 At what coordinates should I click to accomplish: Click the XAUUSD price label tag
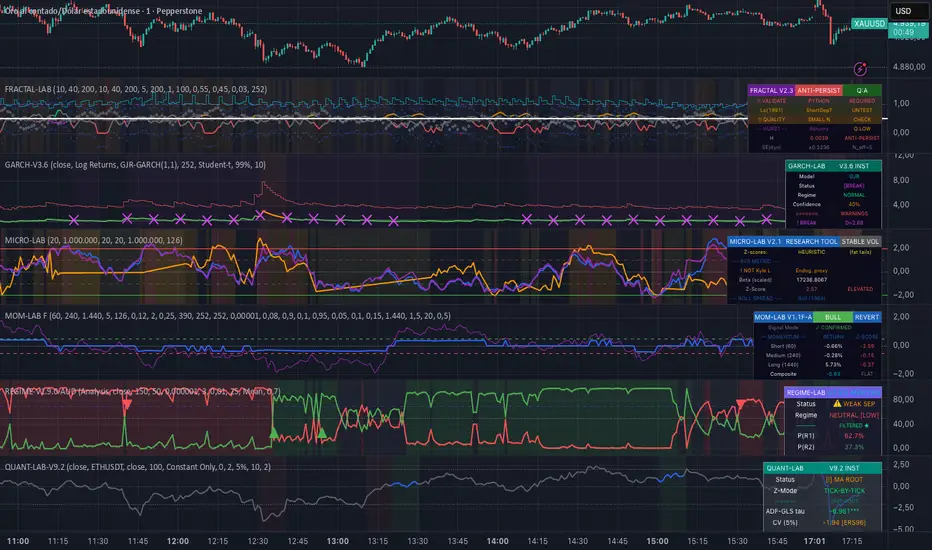869,24
